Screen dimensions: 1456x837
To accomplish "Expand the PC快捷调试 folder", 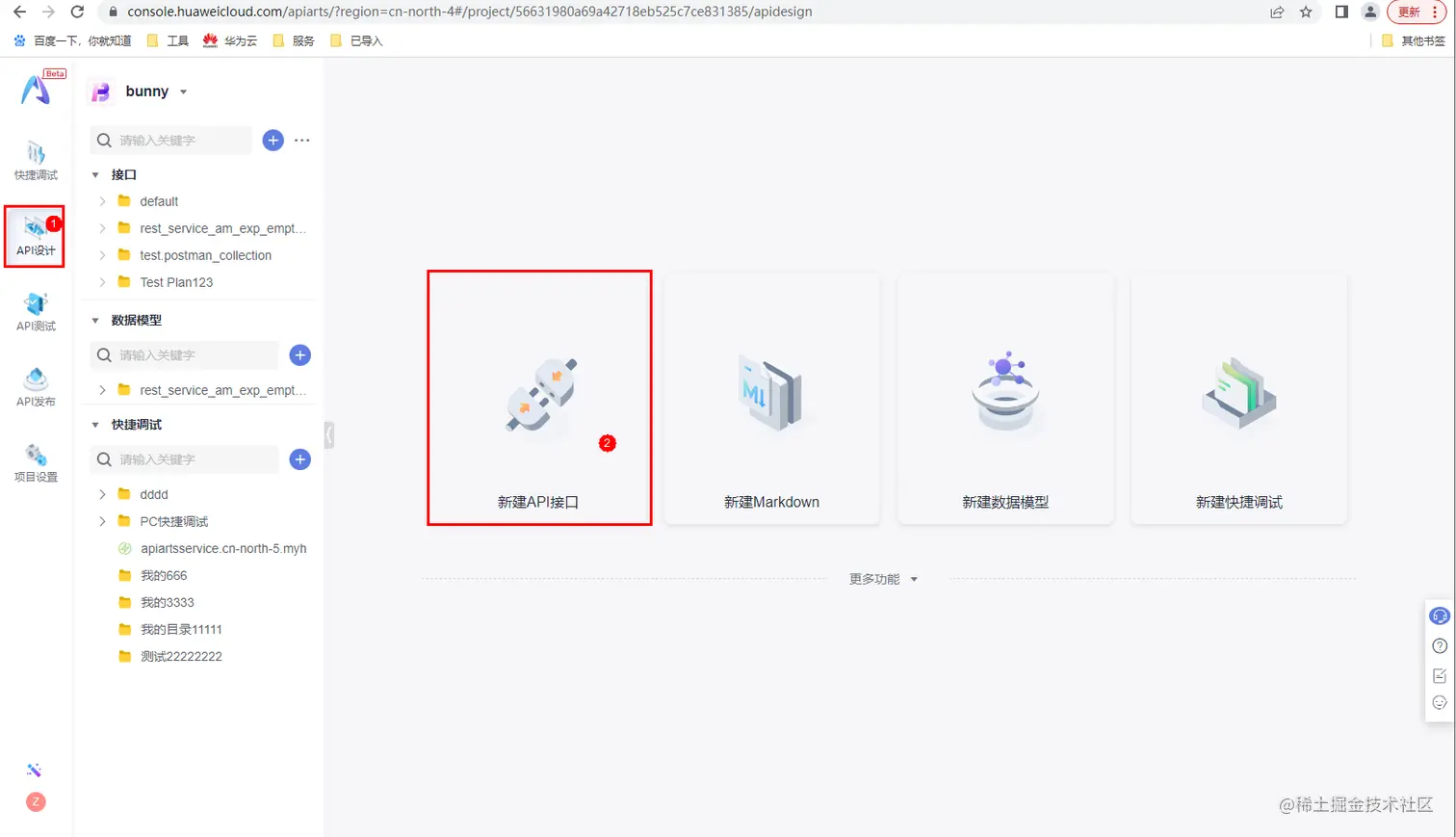I will click(x=103, y=521).
